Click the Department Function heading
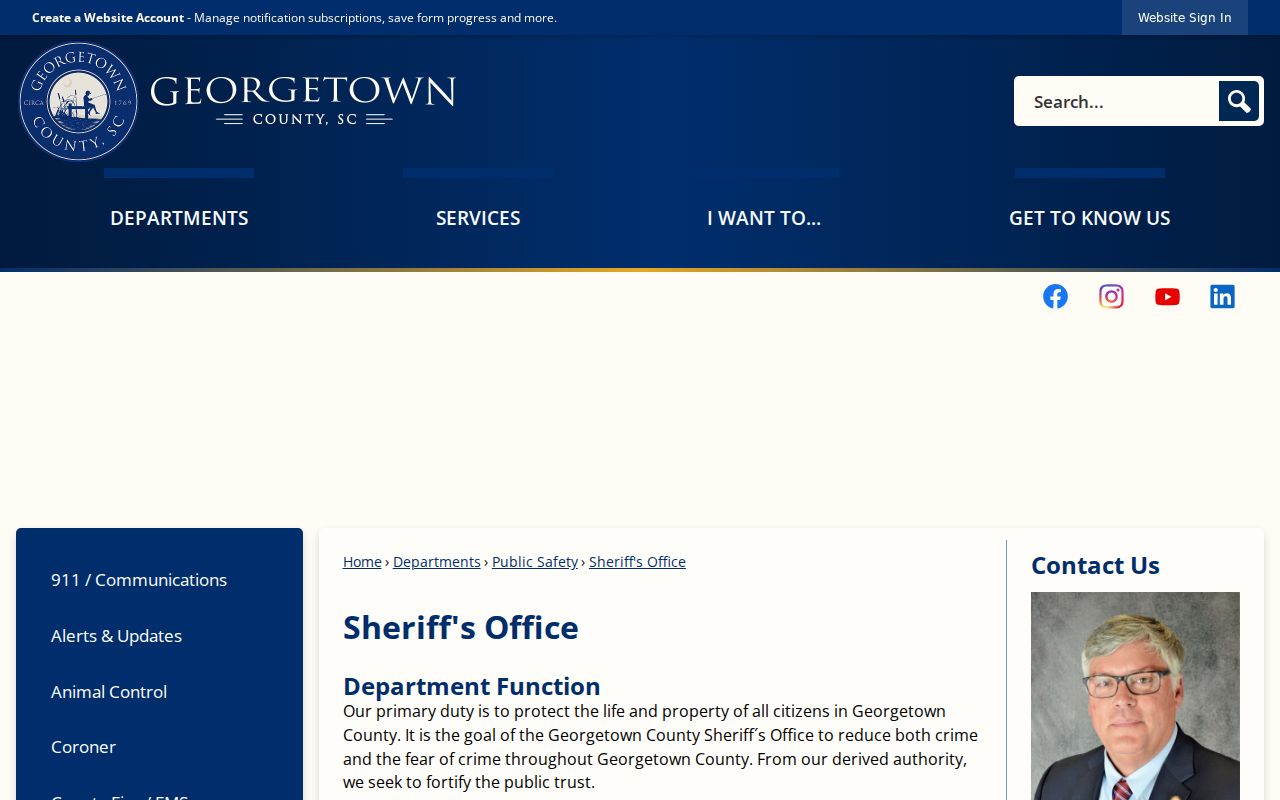This screenshot has width=1280, height=800. (x=472, y=686)
